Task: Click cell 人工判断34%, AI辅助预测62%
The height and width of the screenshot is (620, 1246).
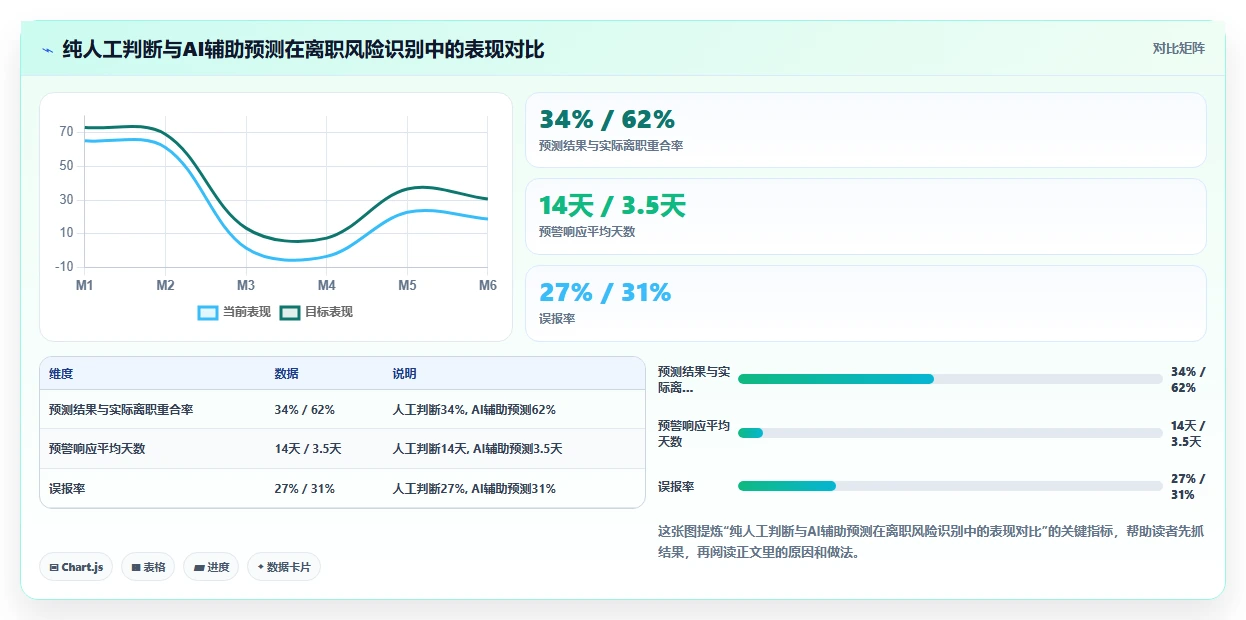Action: pos(474,410)
